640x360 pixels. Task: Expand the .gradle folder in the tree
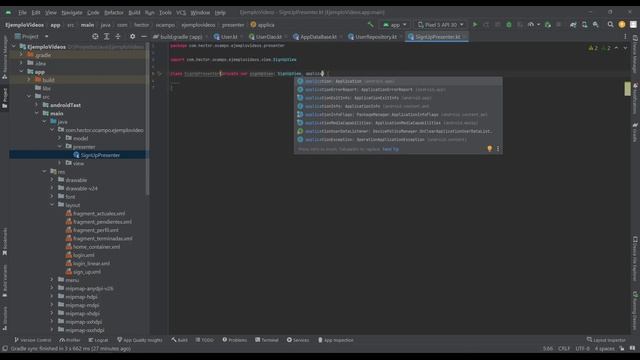(x=22, y=55)
